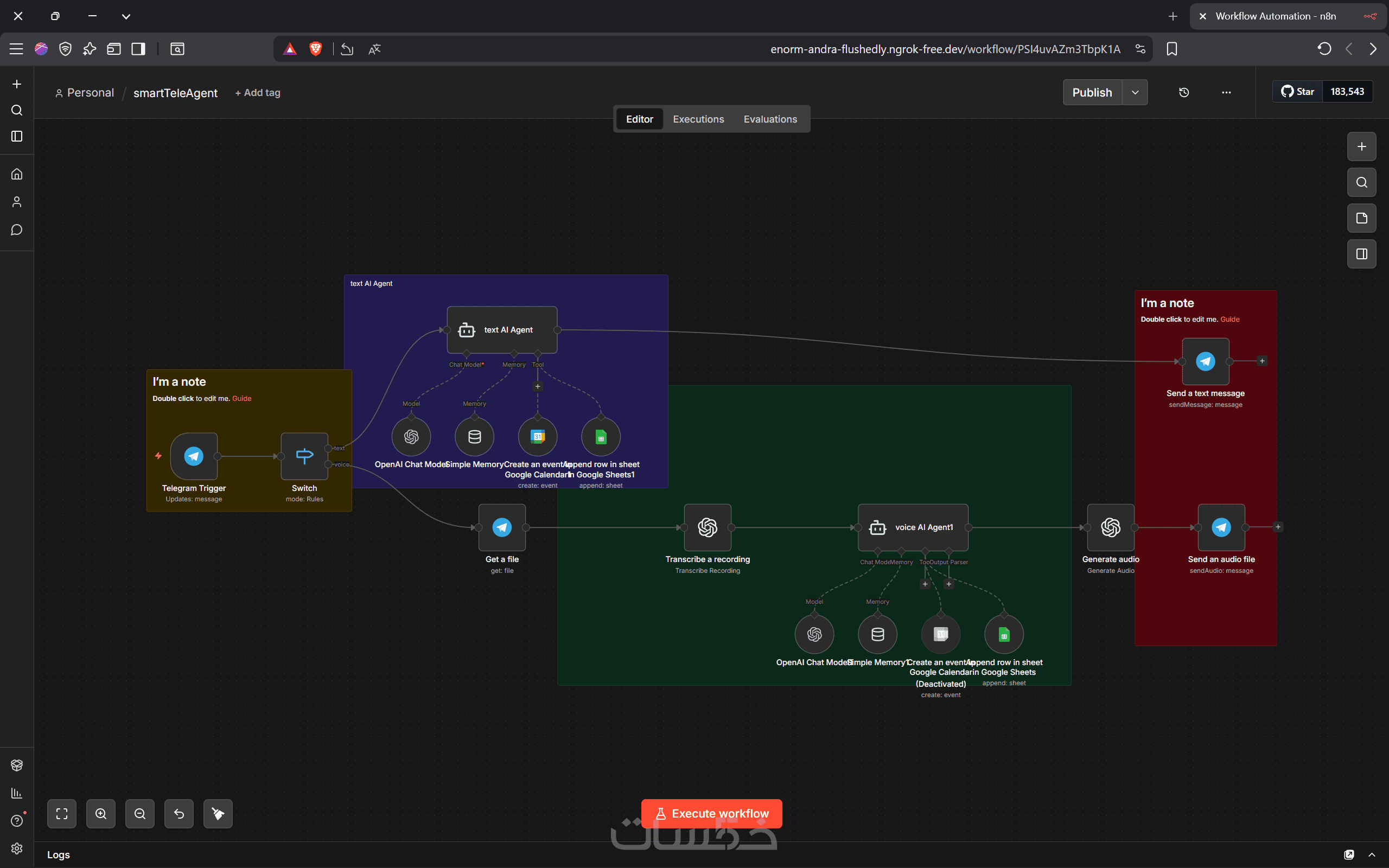Screen dimensions: 1389x868
Task: Open the Transcribe a recording node
Action: click(x=707, y=527)
